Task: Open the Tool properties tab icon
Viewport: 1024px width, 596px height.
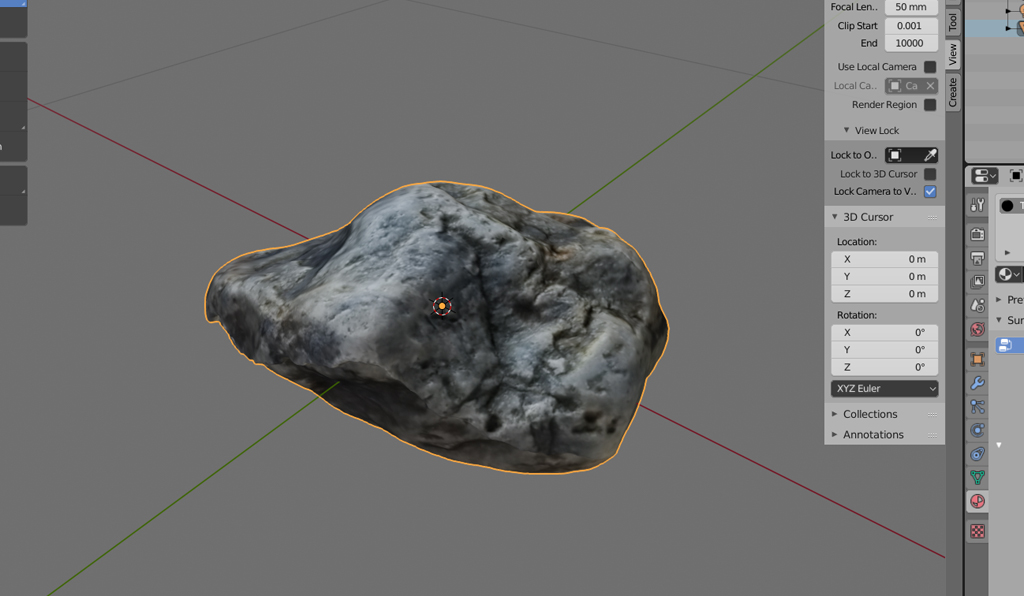Action: (977, 205)
